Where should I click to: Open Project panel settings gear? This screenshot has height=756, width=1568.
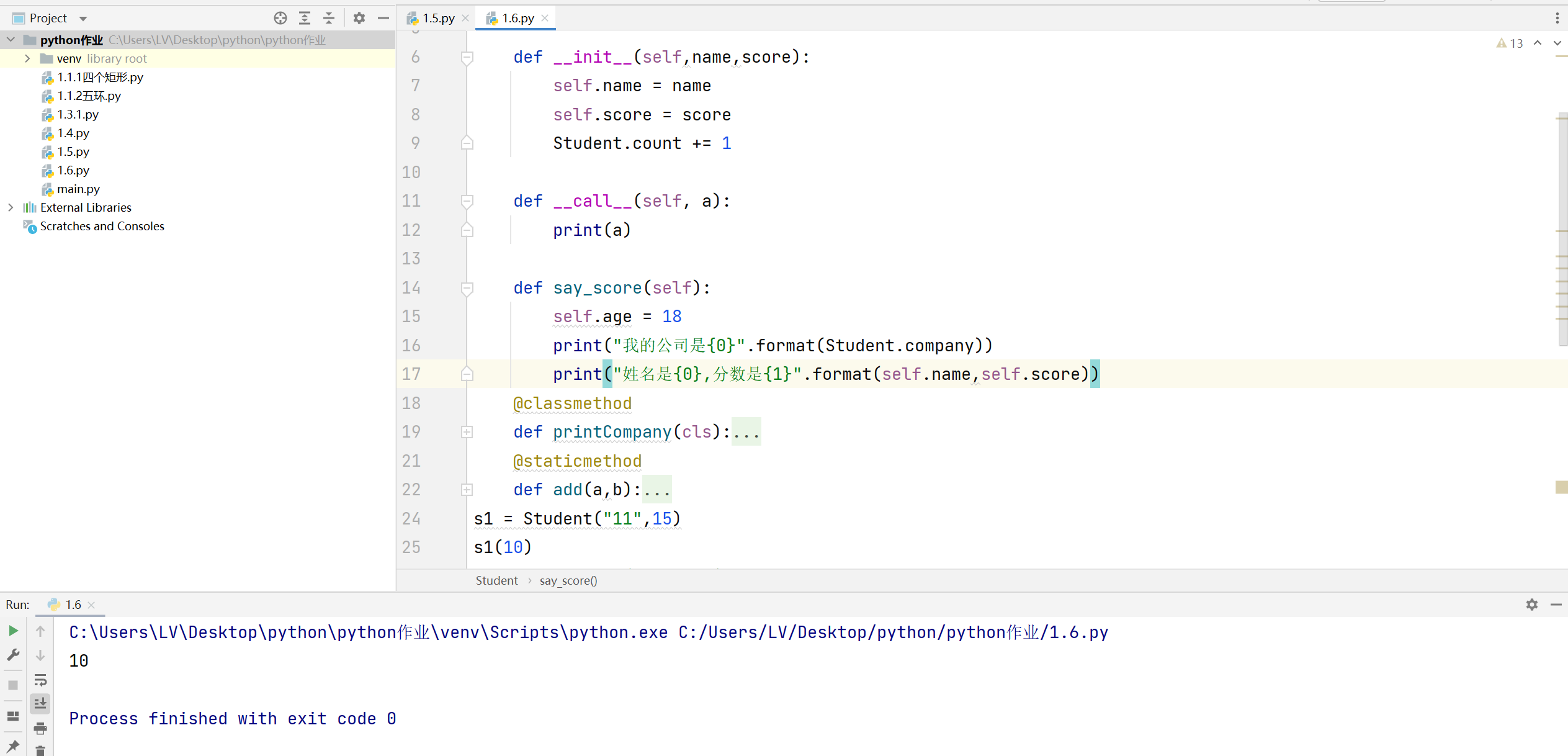point(359,18)
